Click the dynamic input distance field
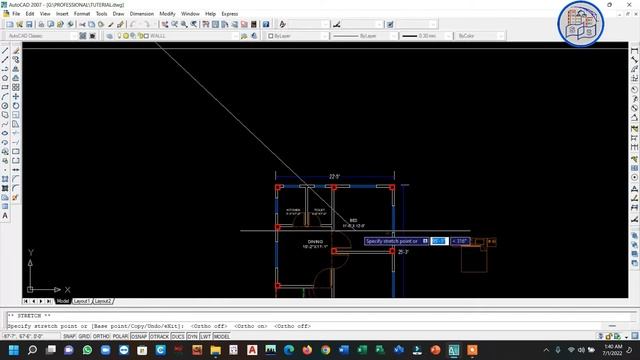 pos(439,241)
